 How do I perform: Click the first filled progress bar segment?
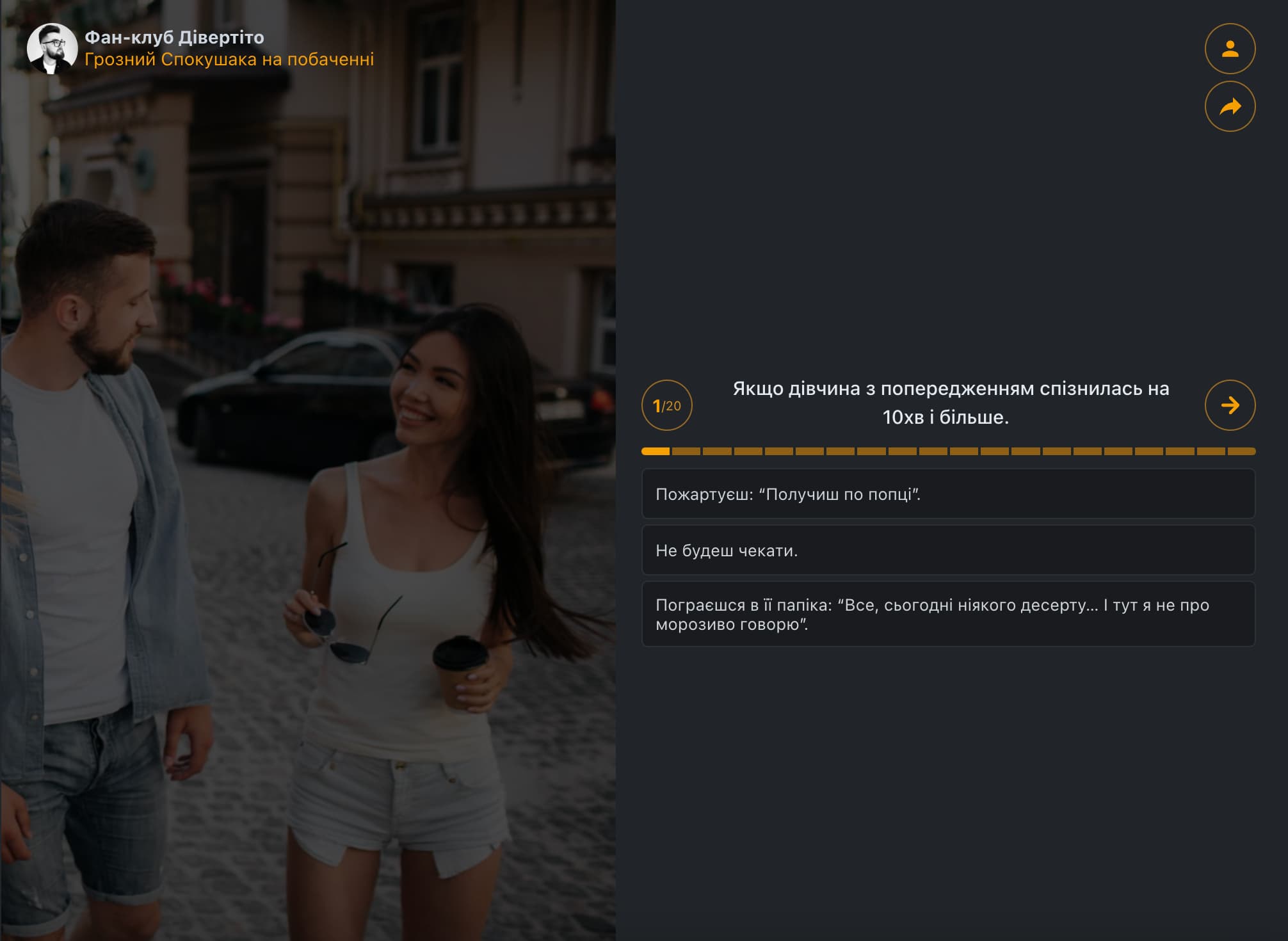[x=654, y=451]
